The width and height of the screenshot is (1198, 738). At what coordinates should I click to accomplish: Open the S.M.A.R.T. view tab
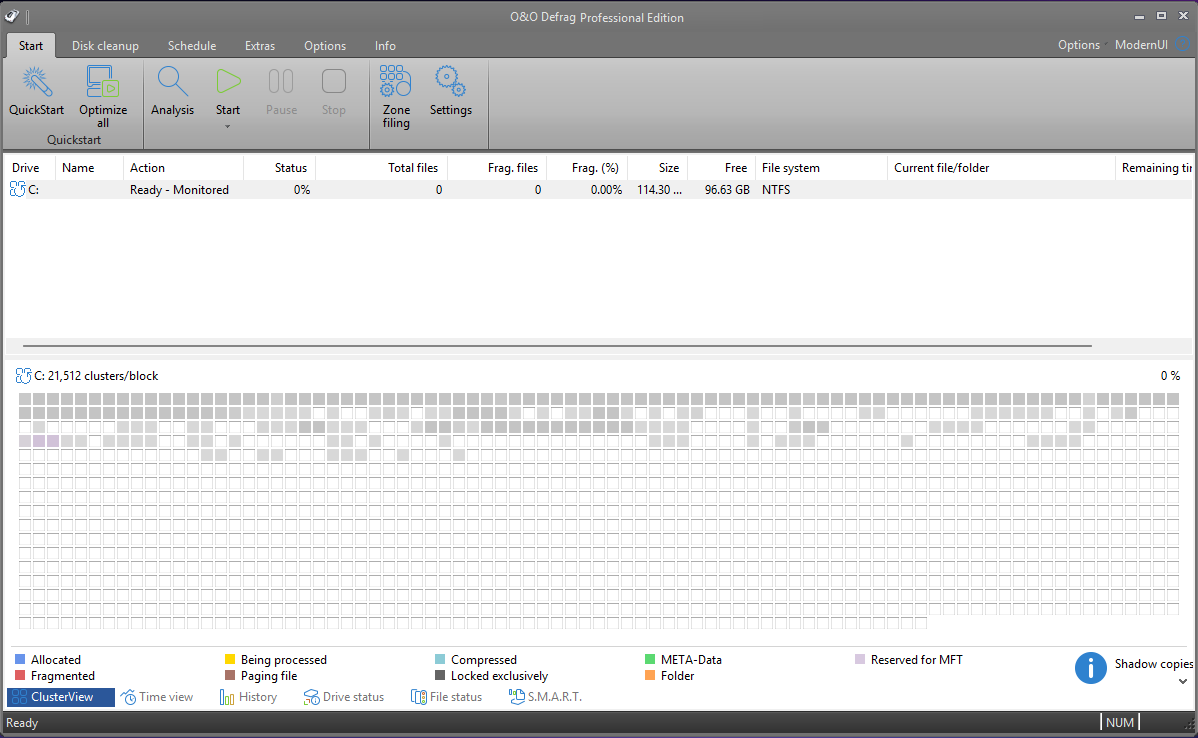tap(546, 697)
